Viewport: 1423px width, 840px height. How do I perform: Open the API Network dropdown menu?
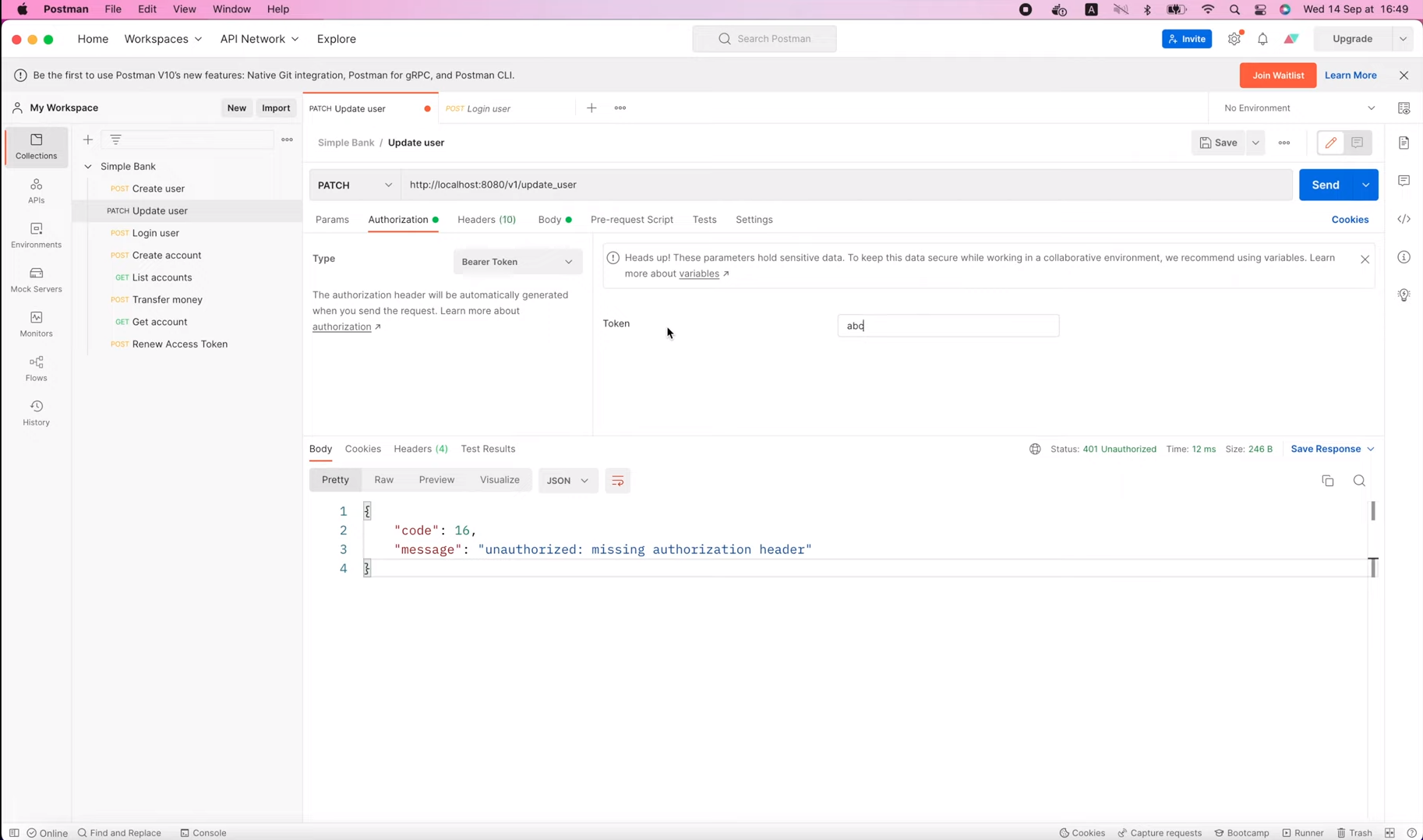click(260, 39)
